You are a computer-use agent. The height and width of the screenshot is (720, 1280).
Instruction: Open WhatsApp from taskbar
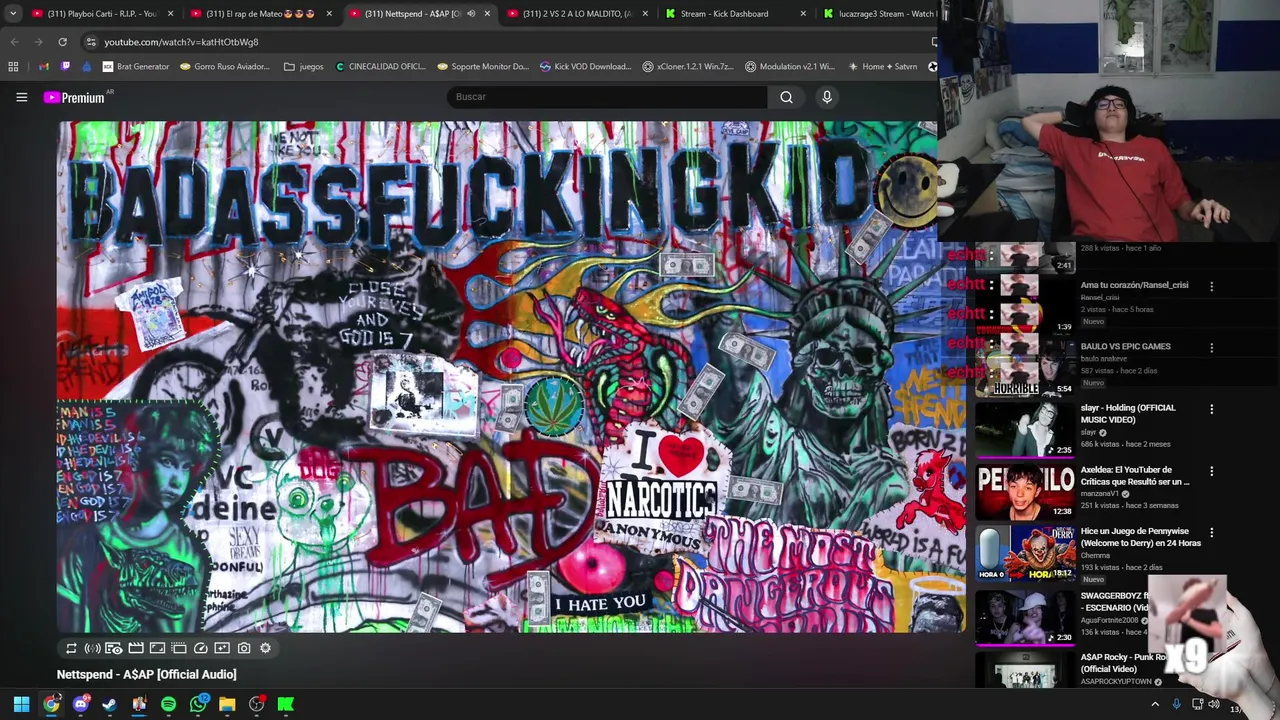coord(198,704)
